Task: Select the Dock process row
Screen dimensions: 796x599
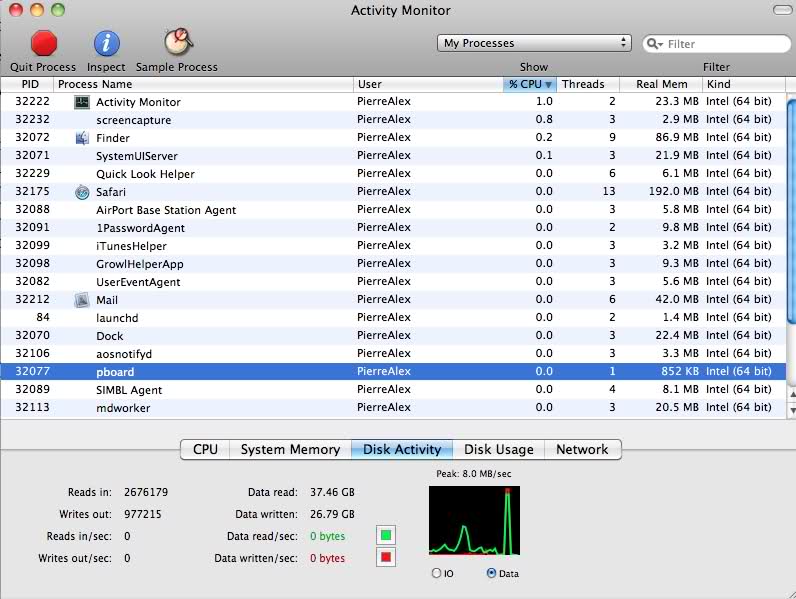Action: (x=393, y=336)
